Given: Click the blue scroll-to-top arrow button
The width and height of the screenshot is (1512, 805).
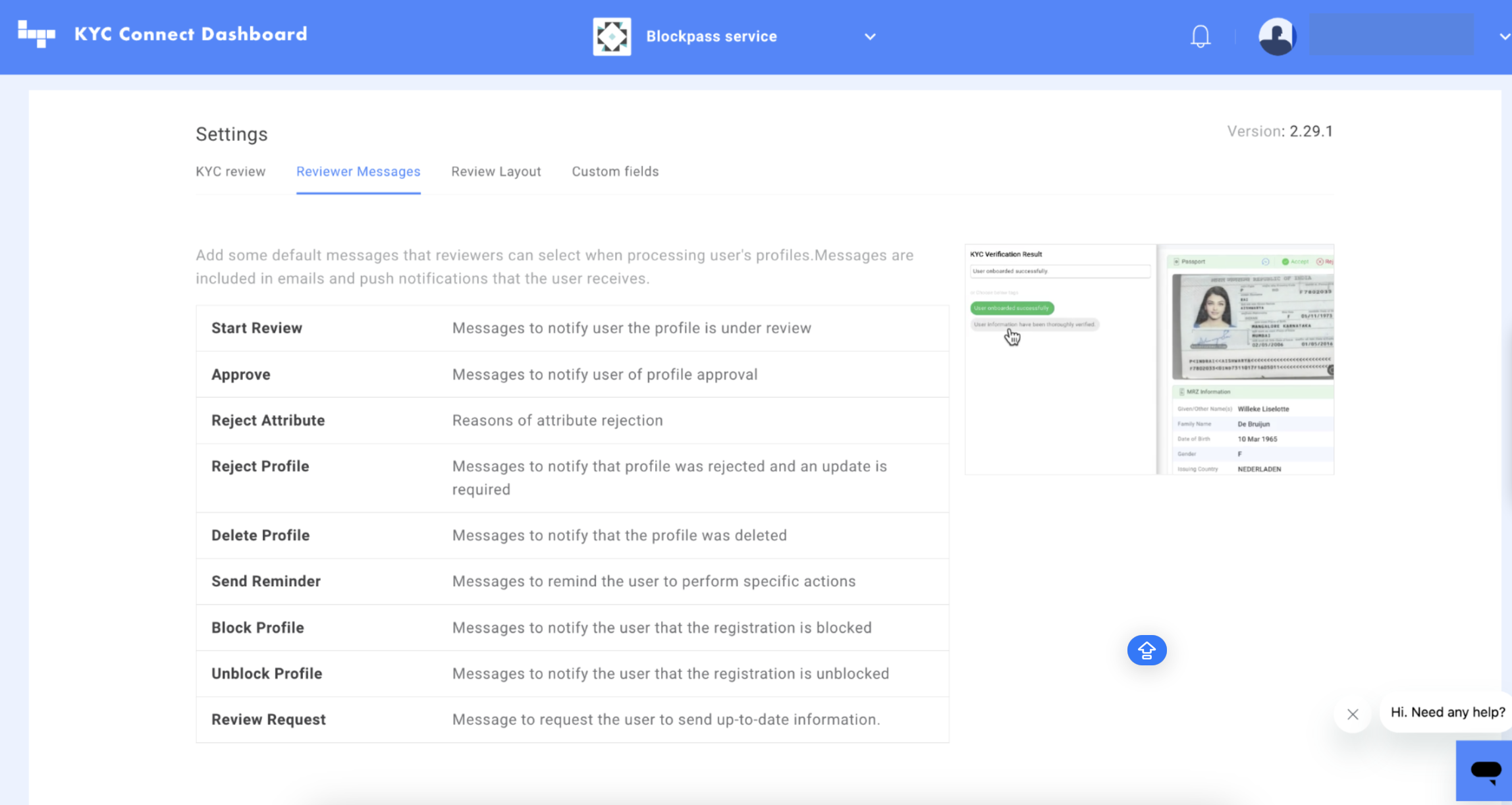Looking at the screenshot, I should (x=1147, y=650).
